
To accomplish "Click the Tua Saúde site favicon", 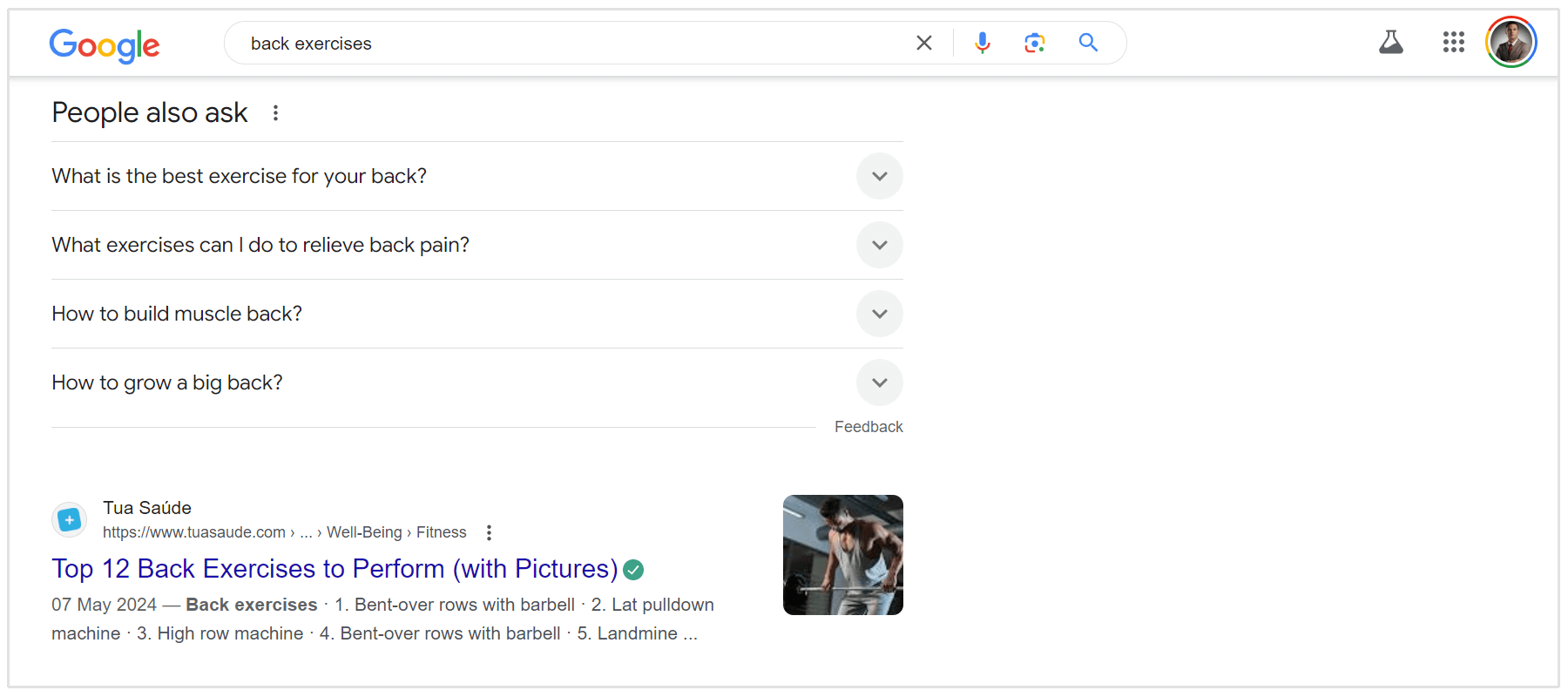I will pyautogui.click(x=70, y=520).
